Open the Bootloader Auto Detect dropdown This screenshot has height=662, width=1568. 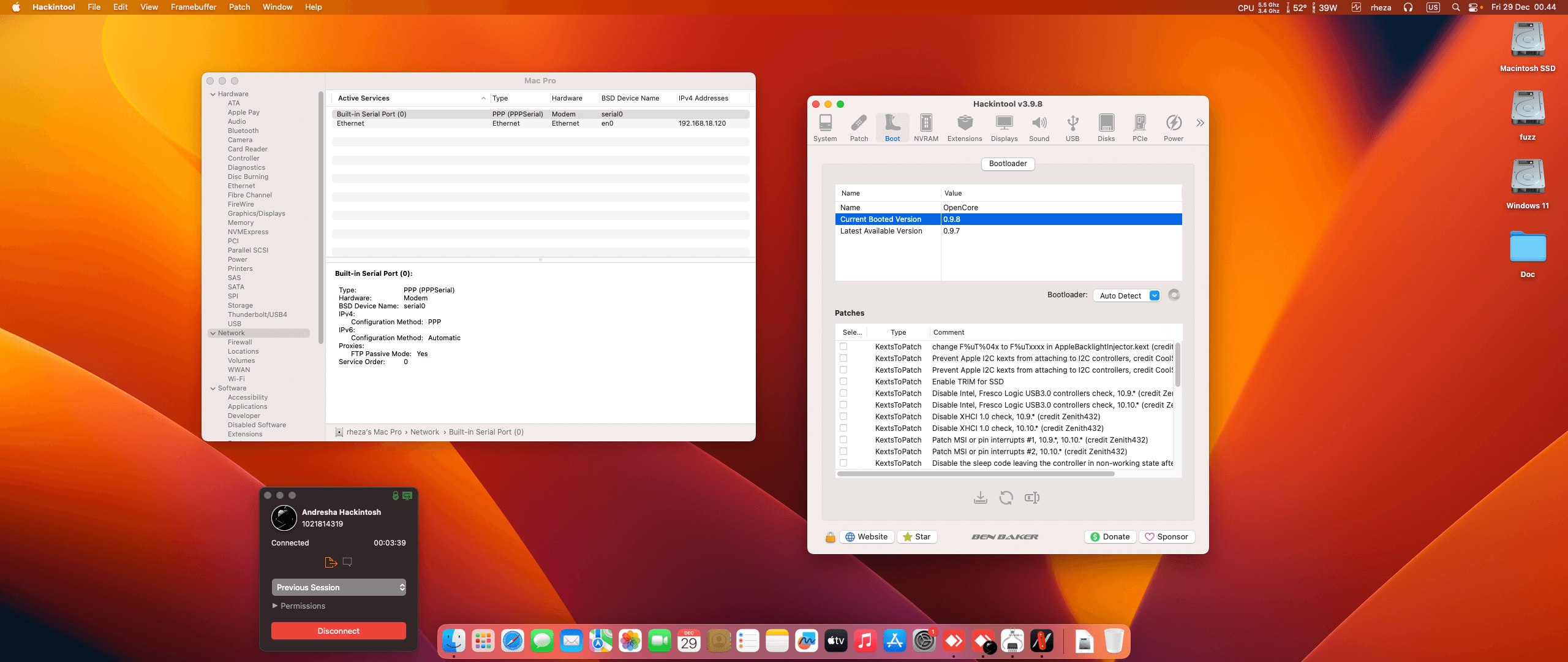pyautogui.click(x=1126, y=295)
